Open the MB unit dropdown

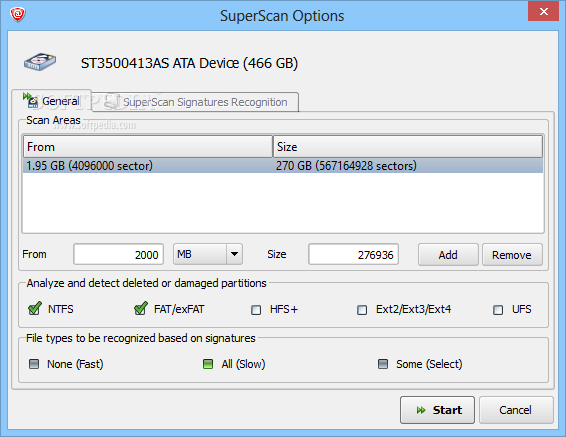coord(208,254)
